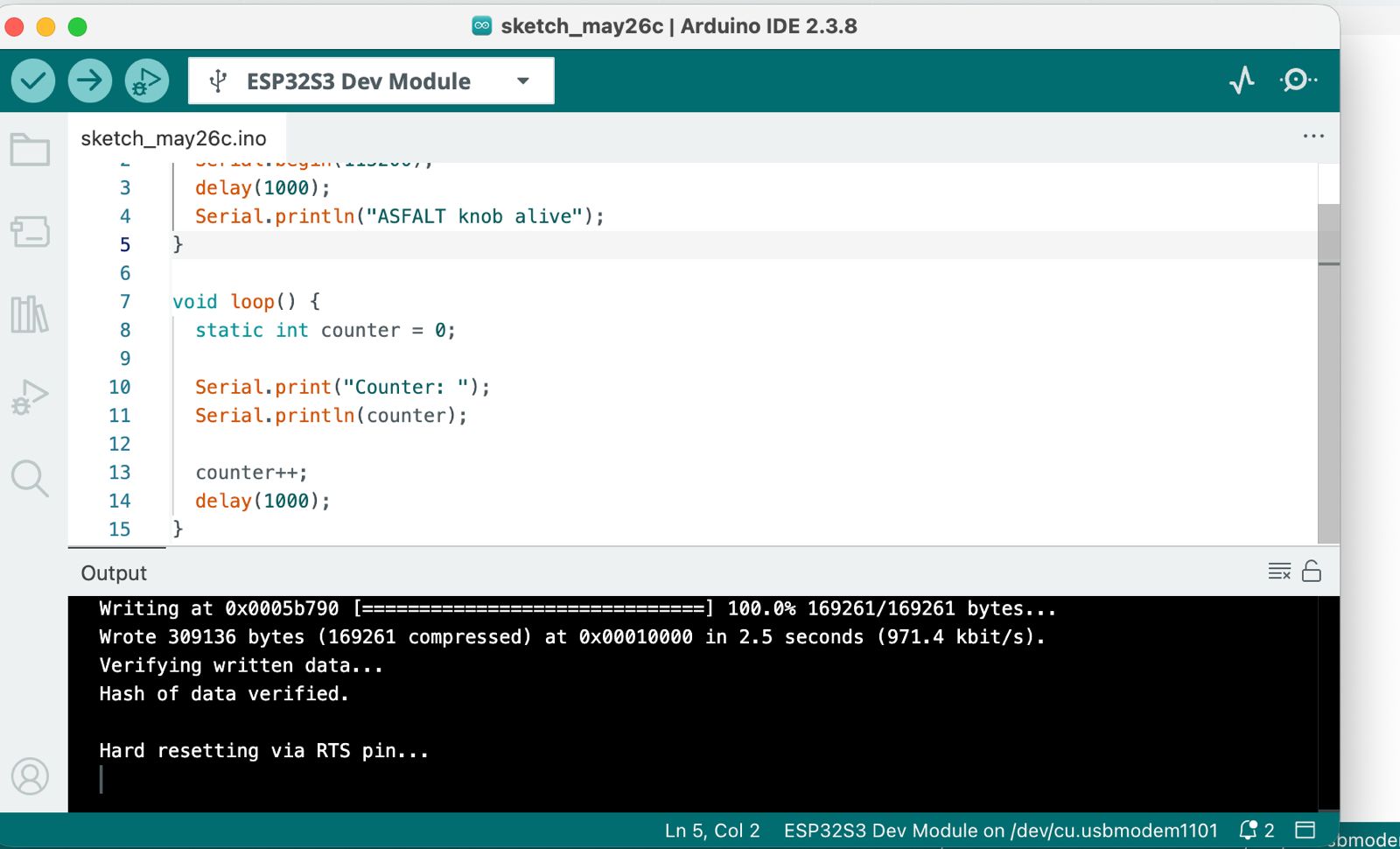The width and height of the screenshot is (1400, 849).
Task: Click the Serial.println("ASFALT knob alive") line
Action: click(x=400, y=216)
